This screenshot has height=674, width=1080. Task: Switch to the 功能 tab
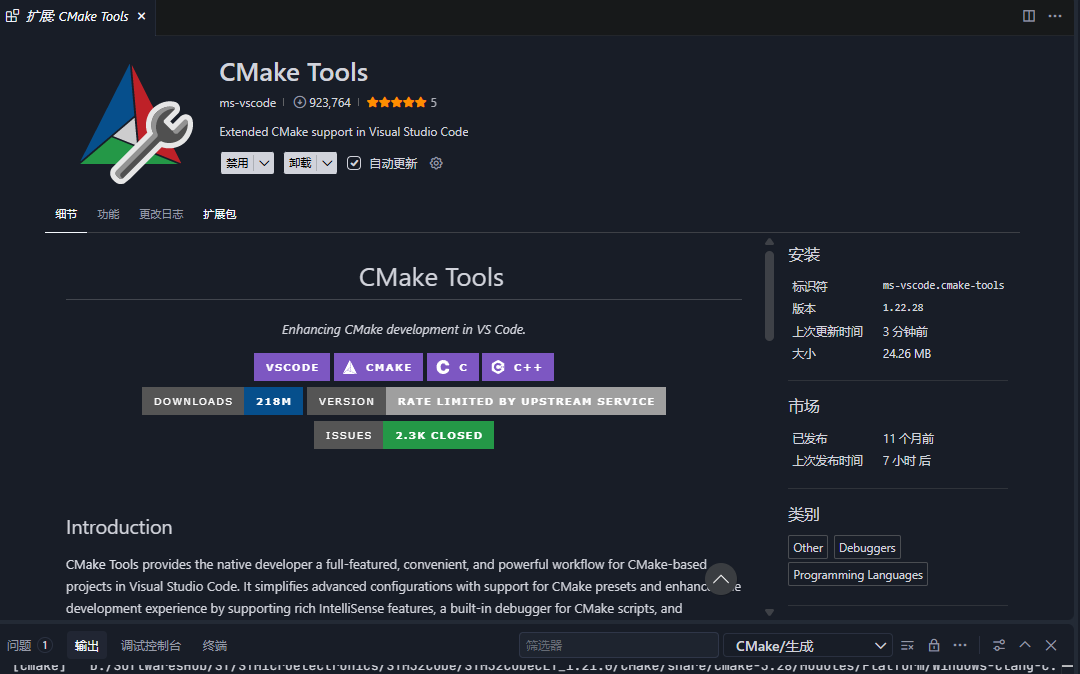tap(108, 214)
